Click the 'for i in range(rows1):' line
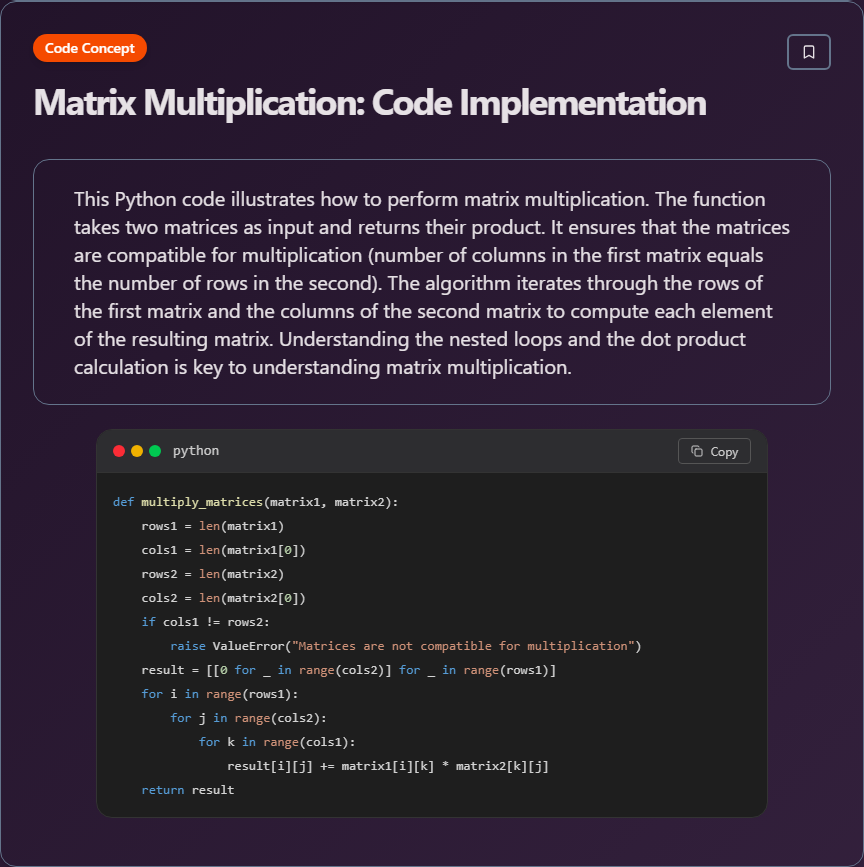Viewport: 864px width, 867px height. coord(220,694)
